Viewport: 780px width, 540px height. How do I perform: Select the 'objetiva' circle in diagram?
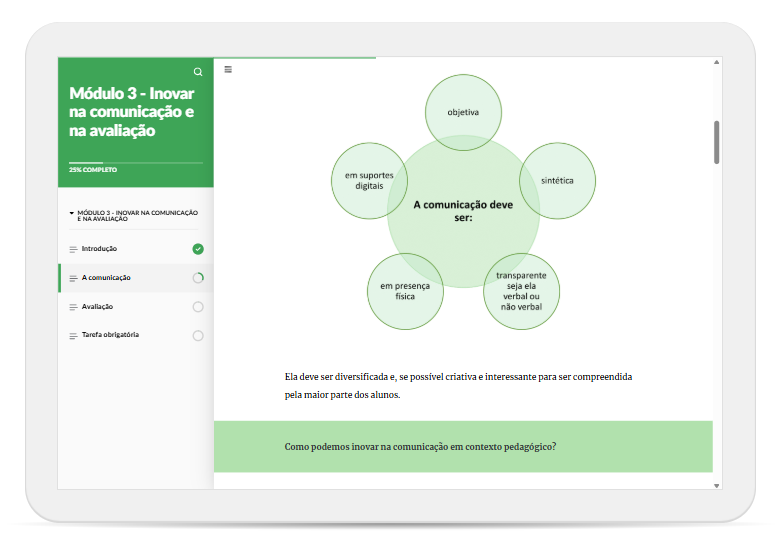click(463, 112)
